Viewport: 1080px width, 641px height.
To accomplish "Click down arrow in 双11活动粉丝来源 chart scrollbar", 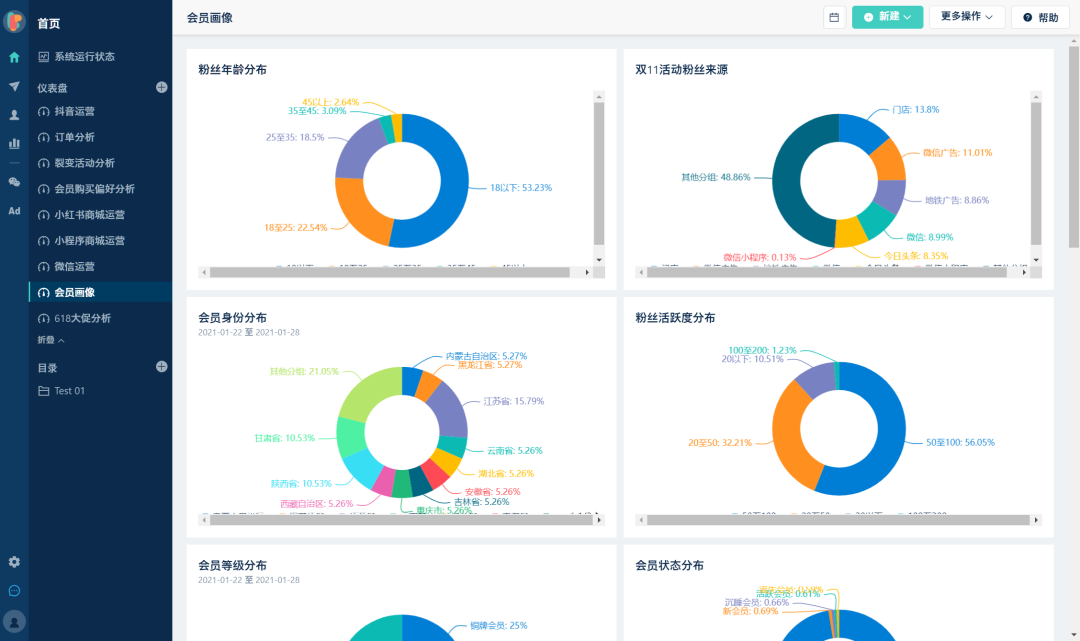I will [x=1036, y=260].
